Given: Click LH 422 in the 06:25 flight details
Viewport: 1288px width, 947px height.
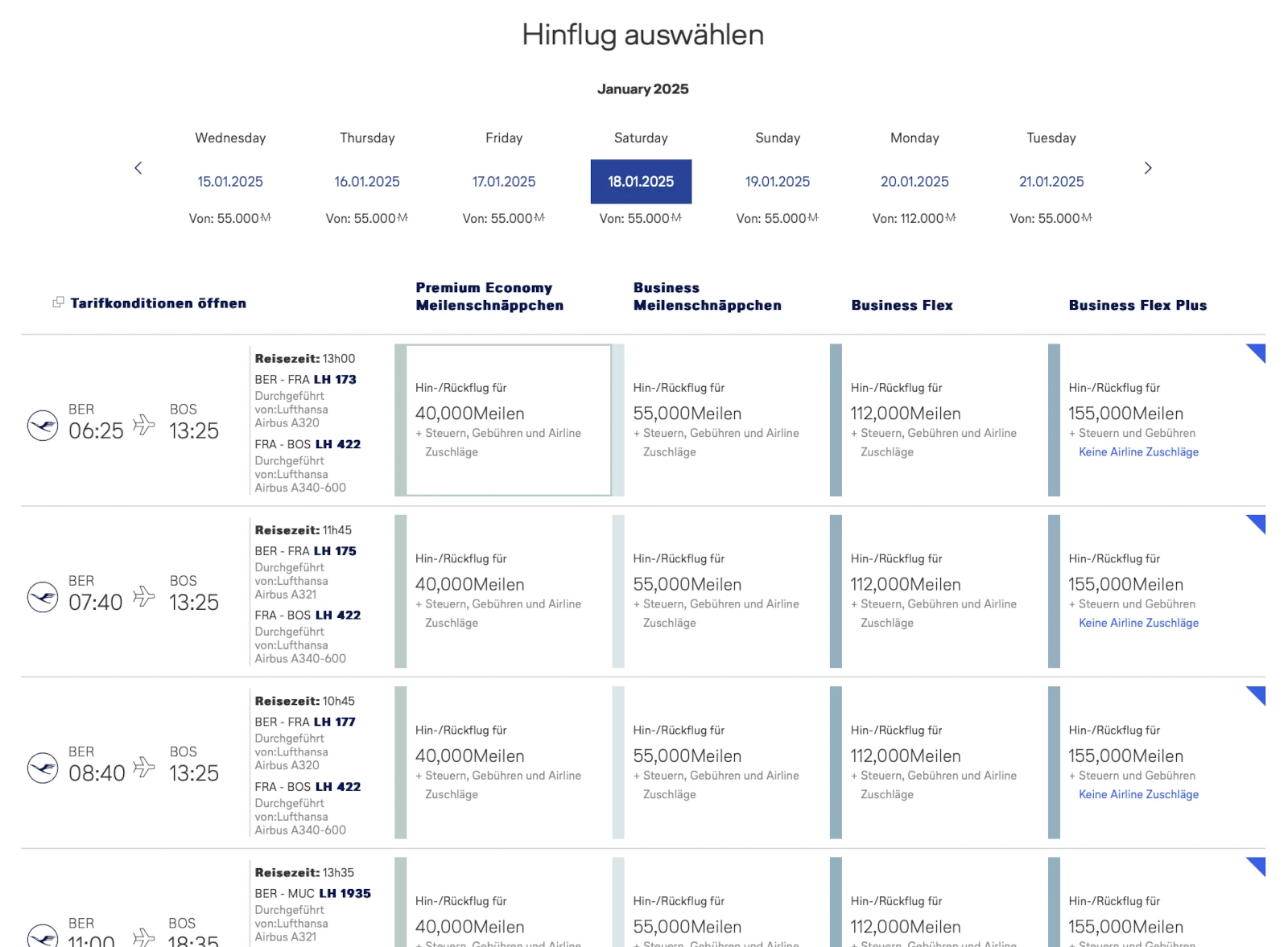Looking at the screenshot, I should click(x=338, y=444).
